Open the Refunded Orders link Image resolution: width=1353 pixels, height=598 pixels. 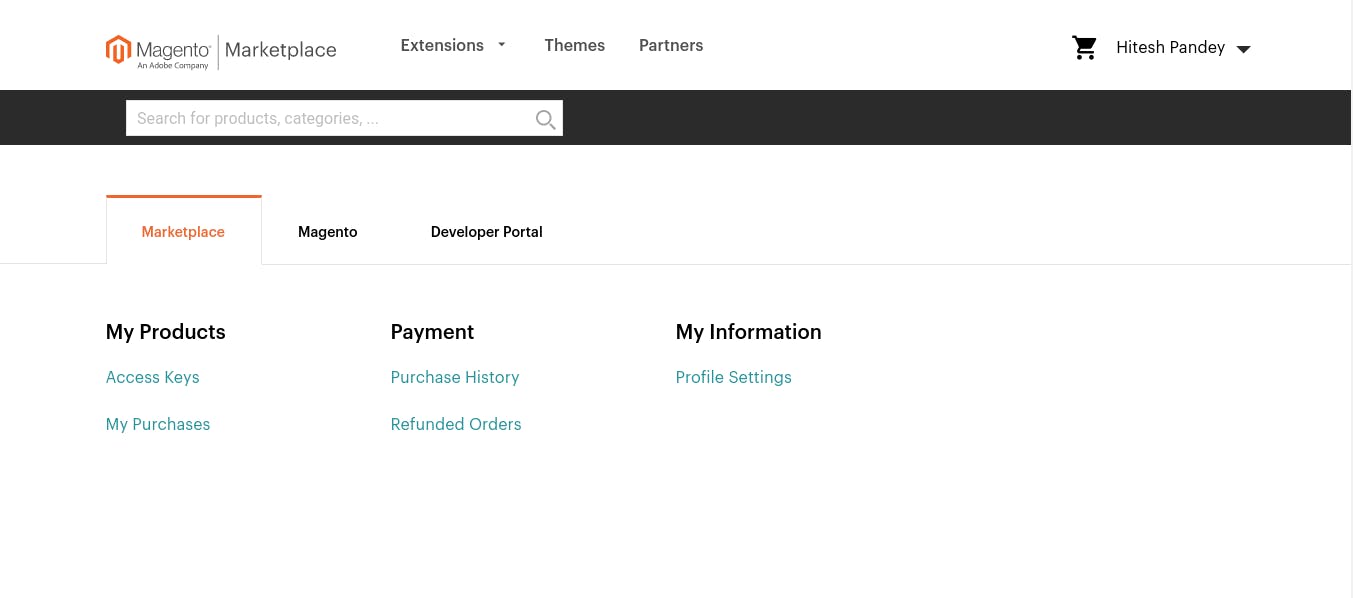(x=456, y=424)
